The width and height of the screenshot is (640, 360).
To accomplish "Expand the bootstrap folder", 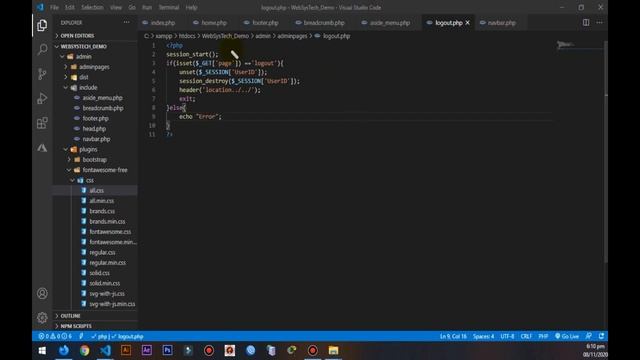I will [x=94, y=160].
